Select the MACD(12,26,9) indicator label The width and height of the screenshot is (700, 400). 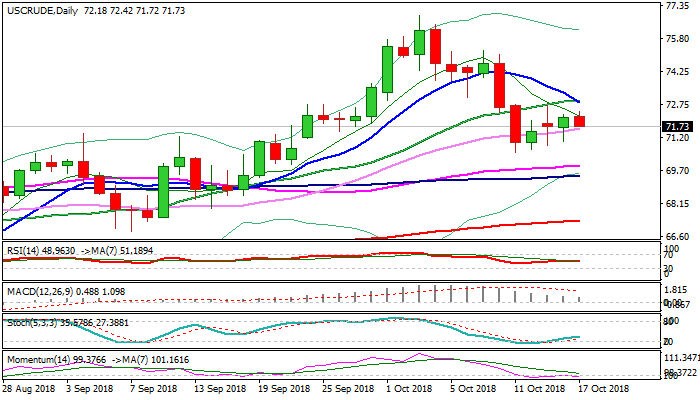36,290
